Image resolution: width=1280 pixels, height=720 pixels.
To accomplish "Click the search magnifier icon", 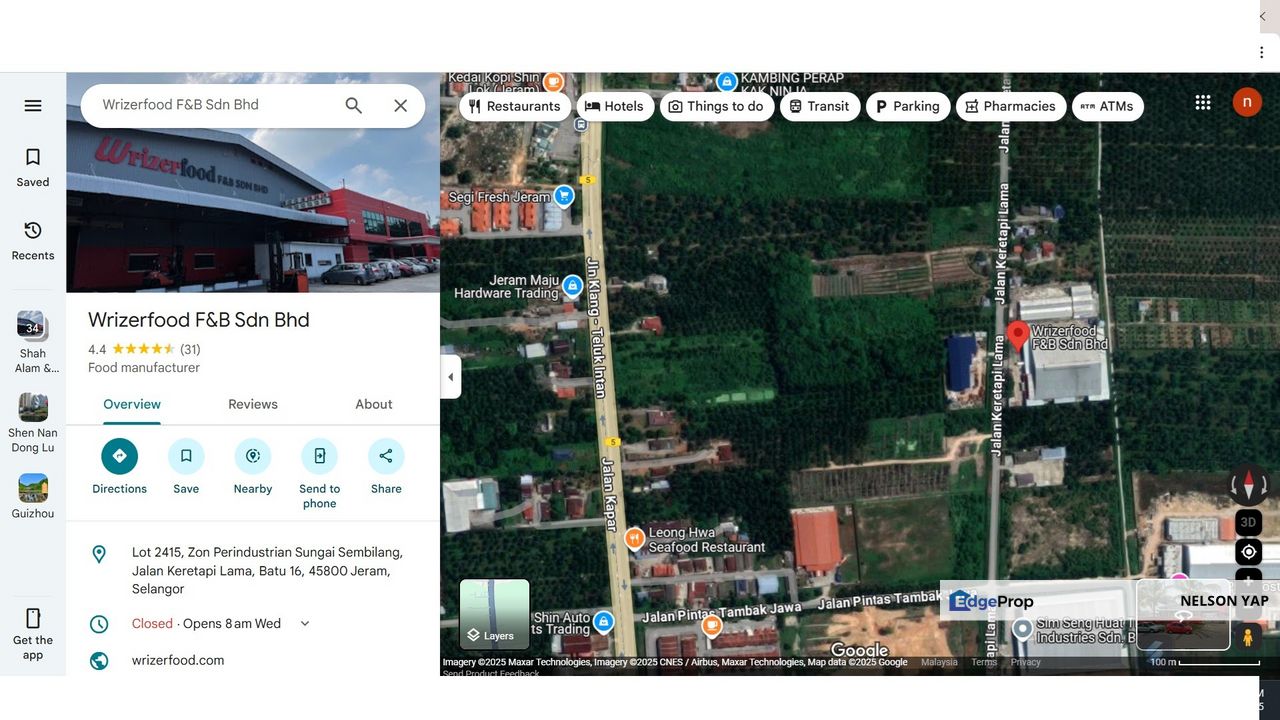I will tap(354, 105).
